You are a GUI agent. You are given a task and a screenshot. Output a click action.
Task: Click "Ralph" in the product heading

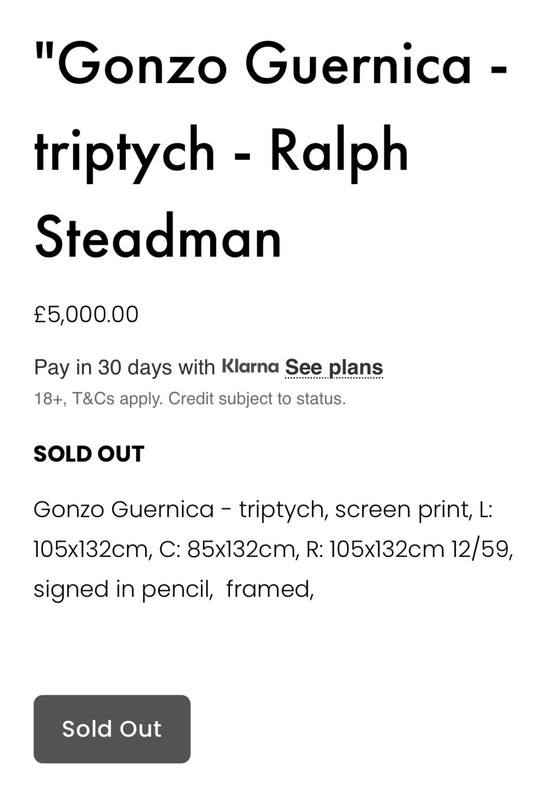339,151
